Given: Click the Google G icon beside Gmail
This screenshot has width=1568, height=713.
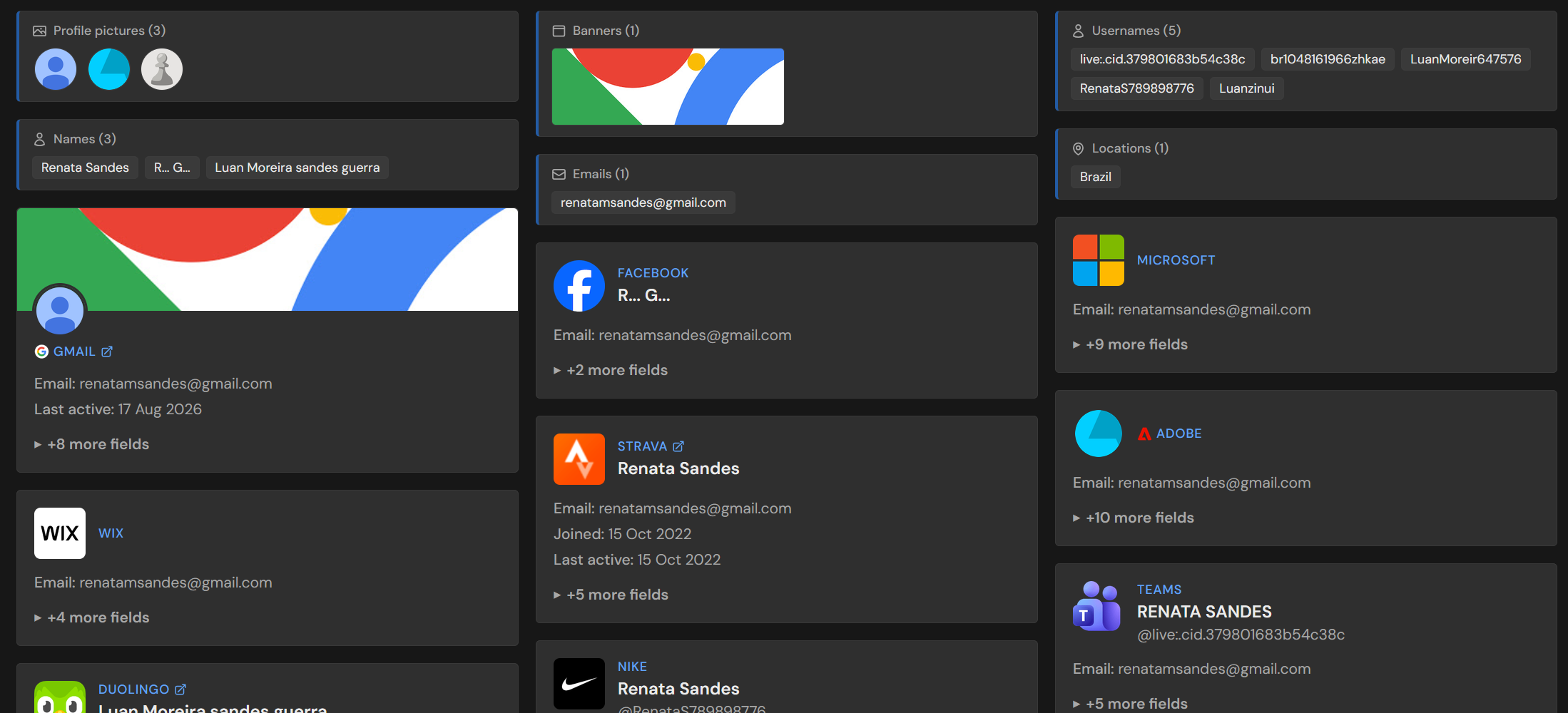Looking at the screenshot, I should [41, 352].
